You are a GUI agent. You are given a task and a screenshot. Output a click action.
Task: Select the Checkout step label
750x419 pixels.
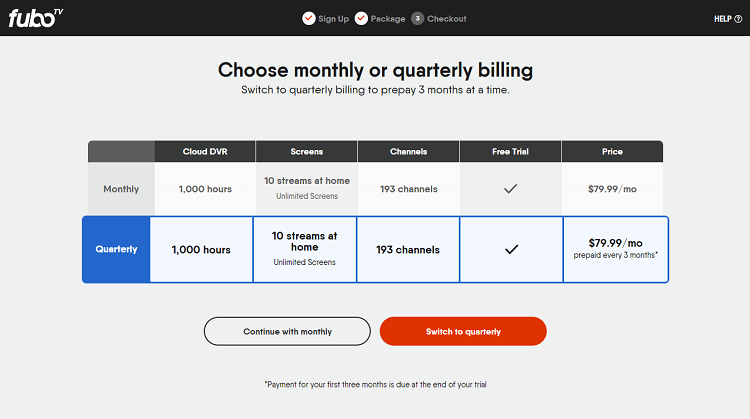(447, 19)
